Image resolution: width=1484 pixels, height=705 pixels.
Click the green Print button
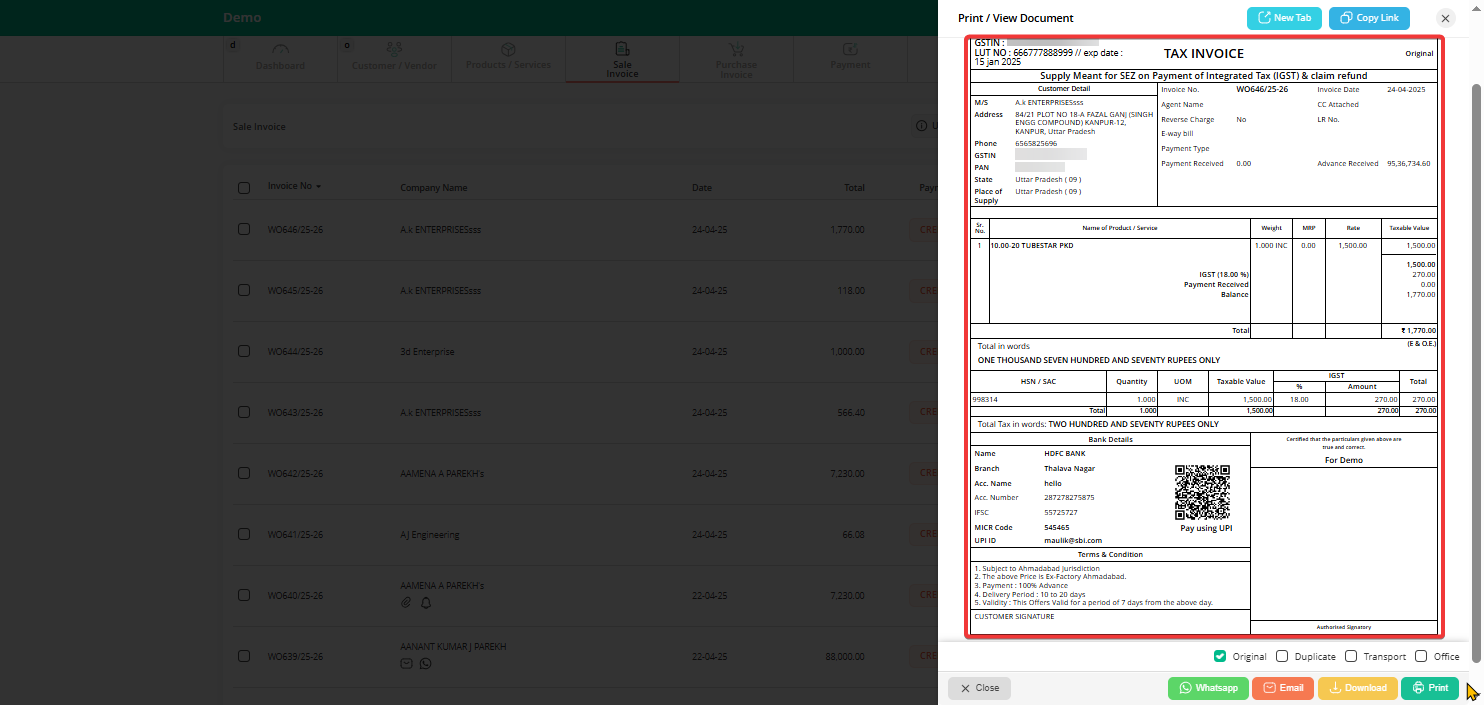click(1430, 688)
